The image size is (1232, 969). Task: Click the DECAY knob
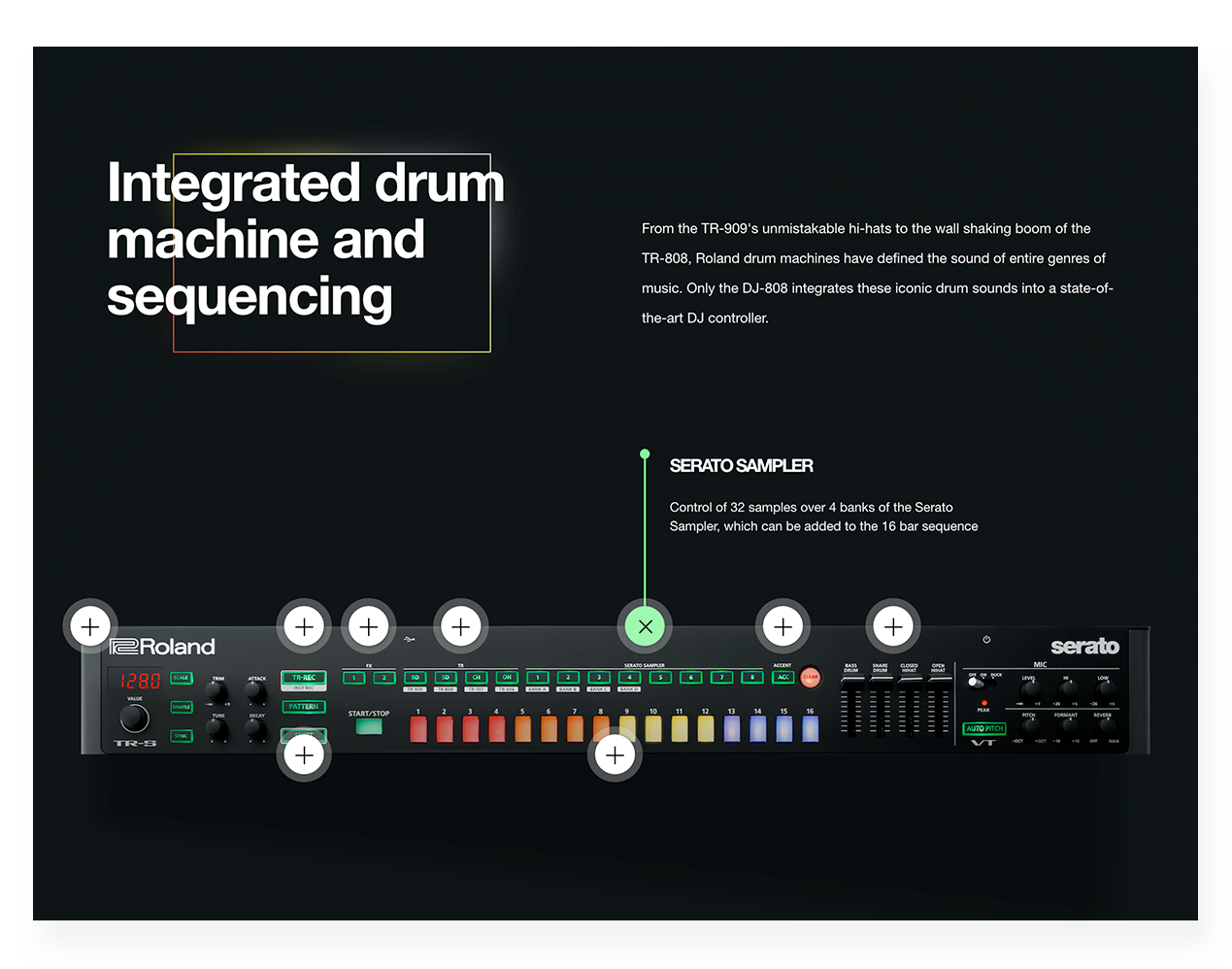(x=256, y=728)
